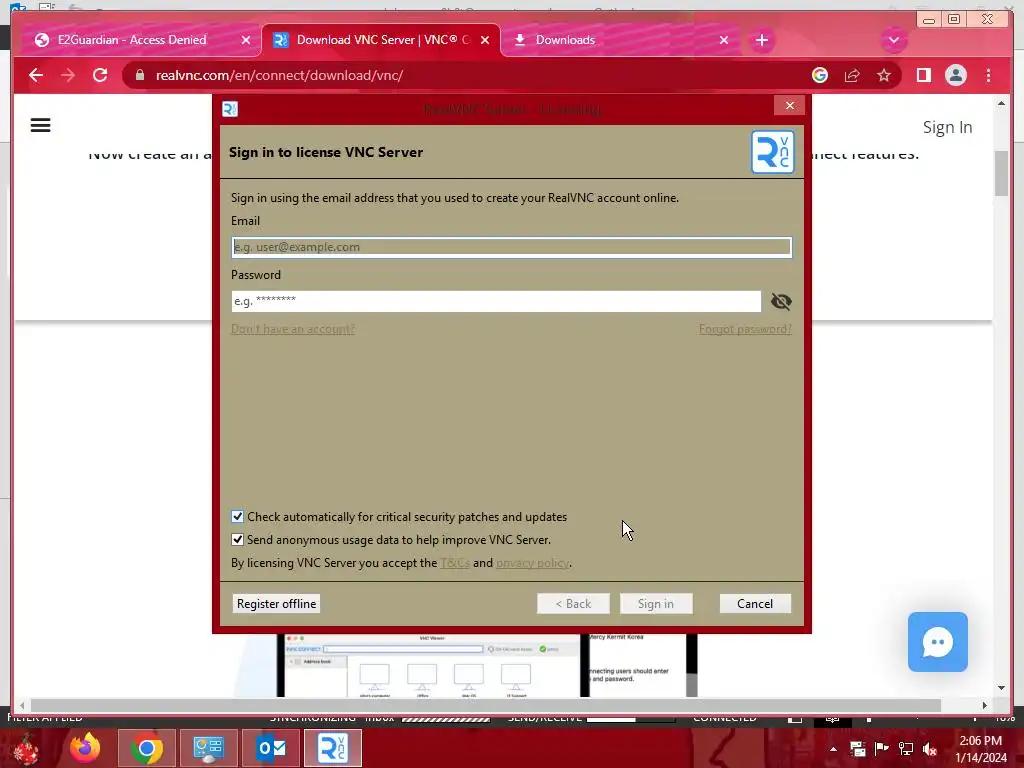This screenshot has width=1024, height=768.
Task: Open the Chrome profile avatar
Action: pyautogui.click(x=955, y=75)
